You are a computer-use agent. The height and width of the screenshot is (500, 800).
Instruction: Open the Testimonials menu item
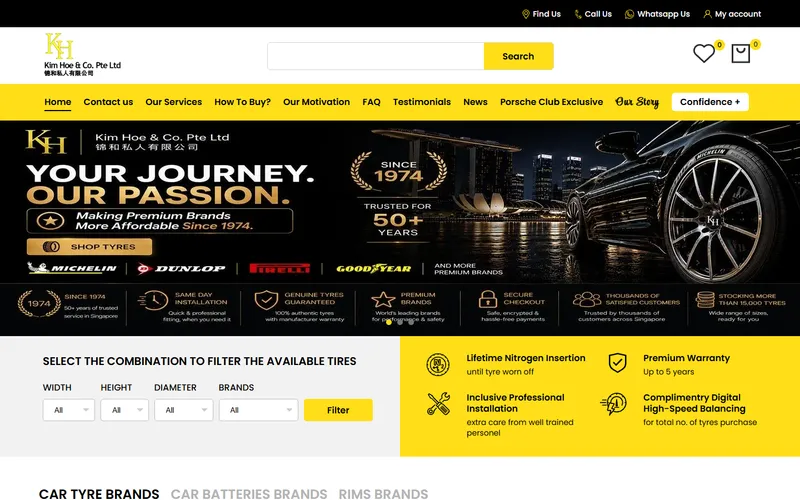[422, 102]
